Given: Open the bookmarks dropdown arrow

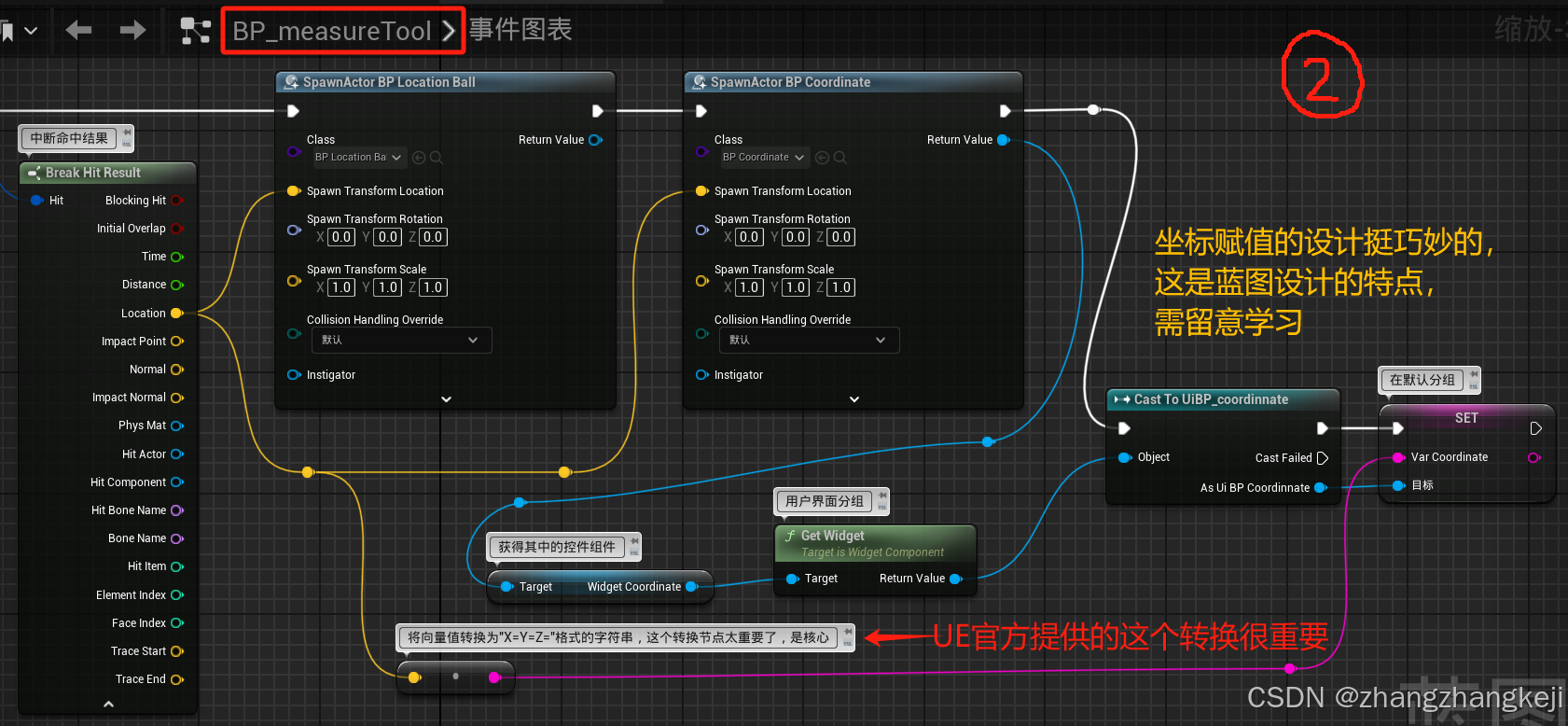Looking at the screenshot, I should (x=31, y=31).
